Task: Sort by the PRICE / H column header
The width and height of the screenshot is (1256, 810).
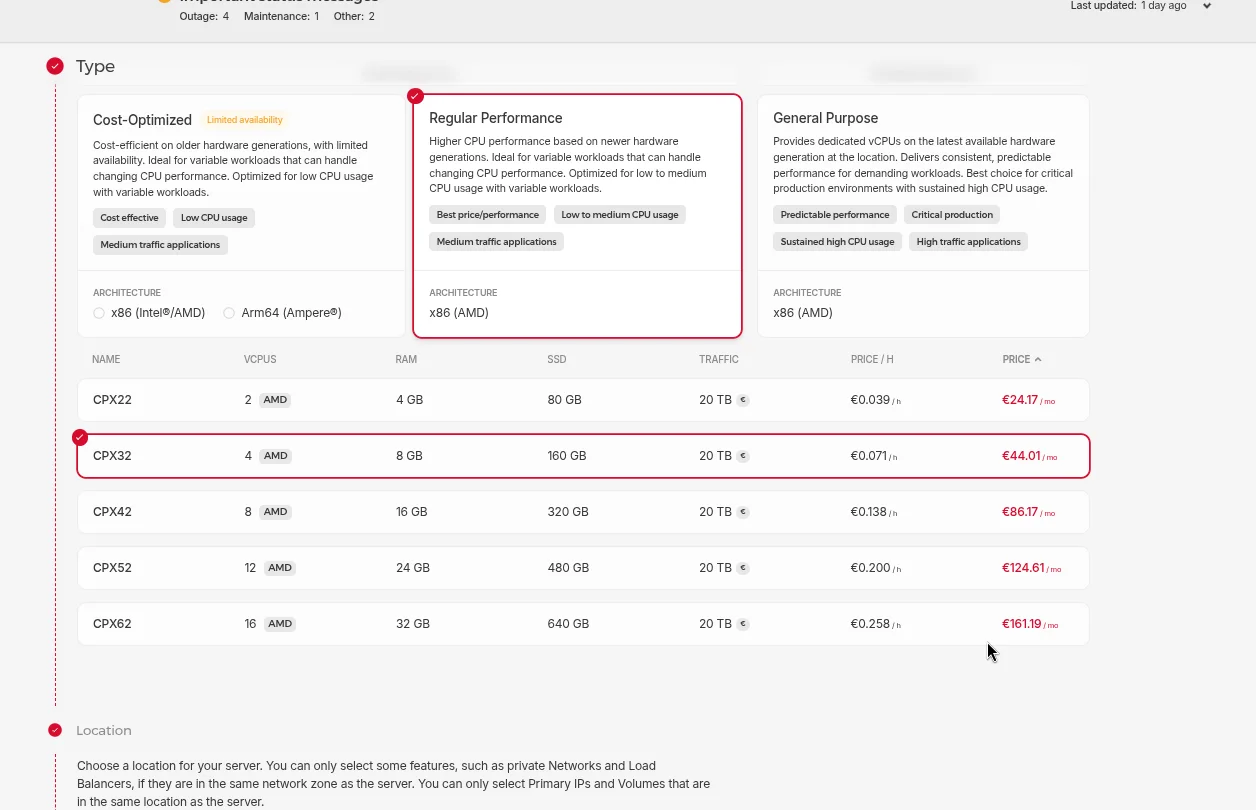Action: (872, 359)
